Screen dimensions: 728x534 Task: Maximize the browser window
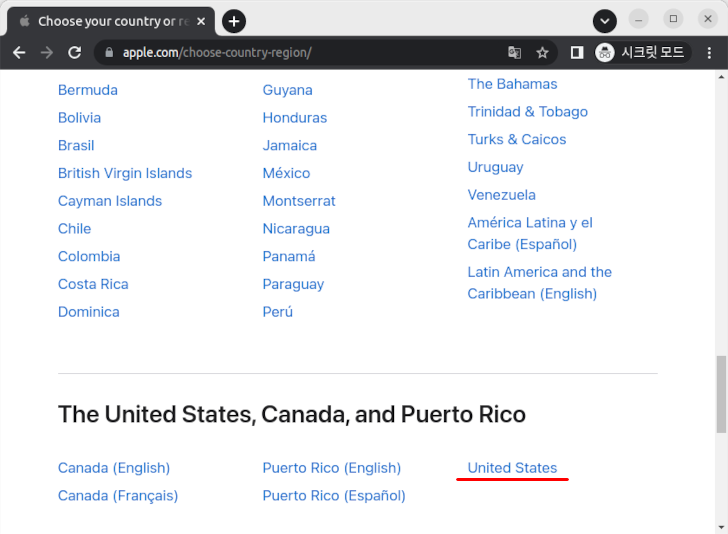point(673,19)
